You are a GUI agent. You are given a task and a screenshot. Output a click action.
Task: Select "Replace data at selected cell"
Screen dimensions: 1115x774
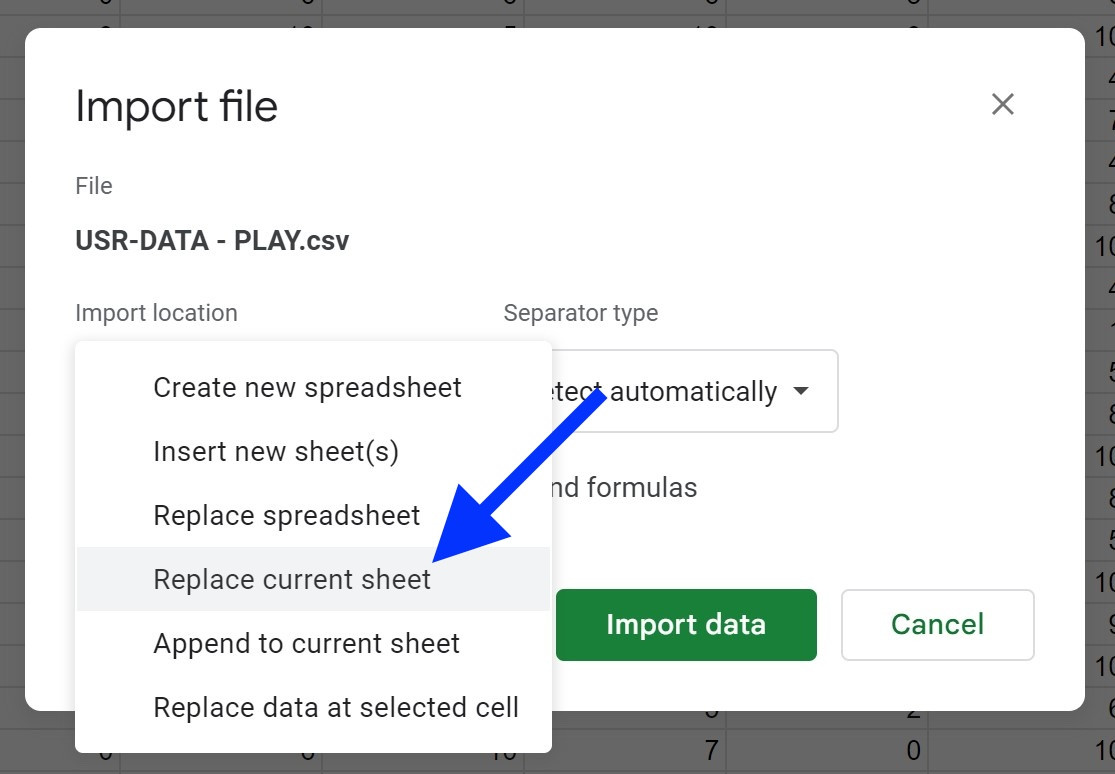coord(336,708)
